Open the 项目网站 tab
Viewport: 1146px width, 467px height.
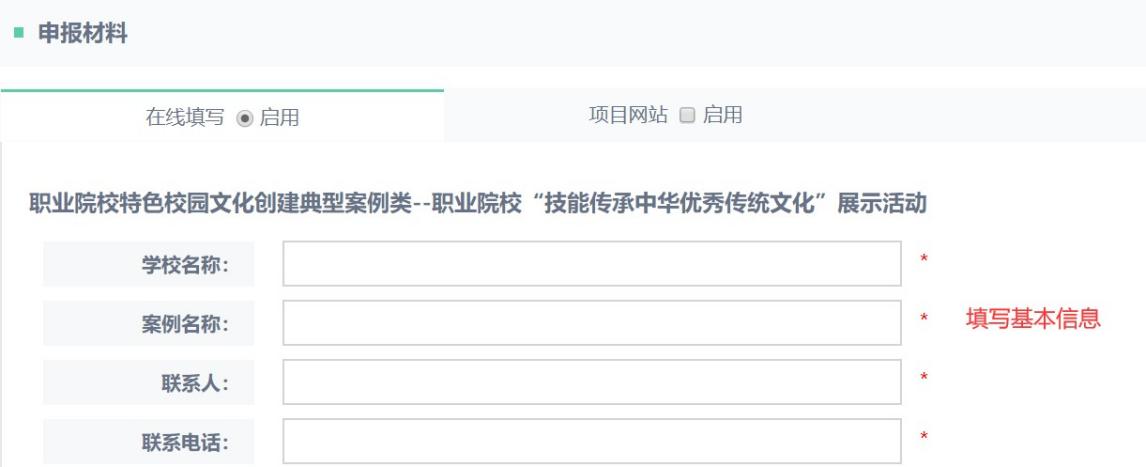pos(628,115)
